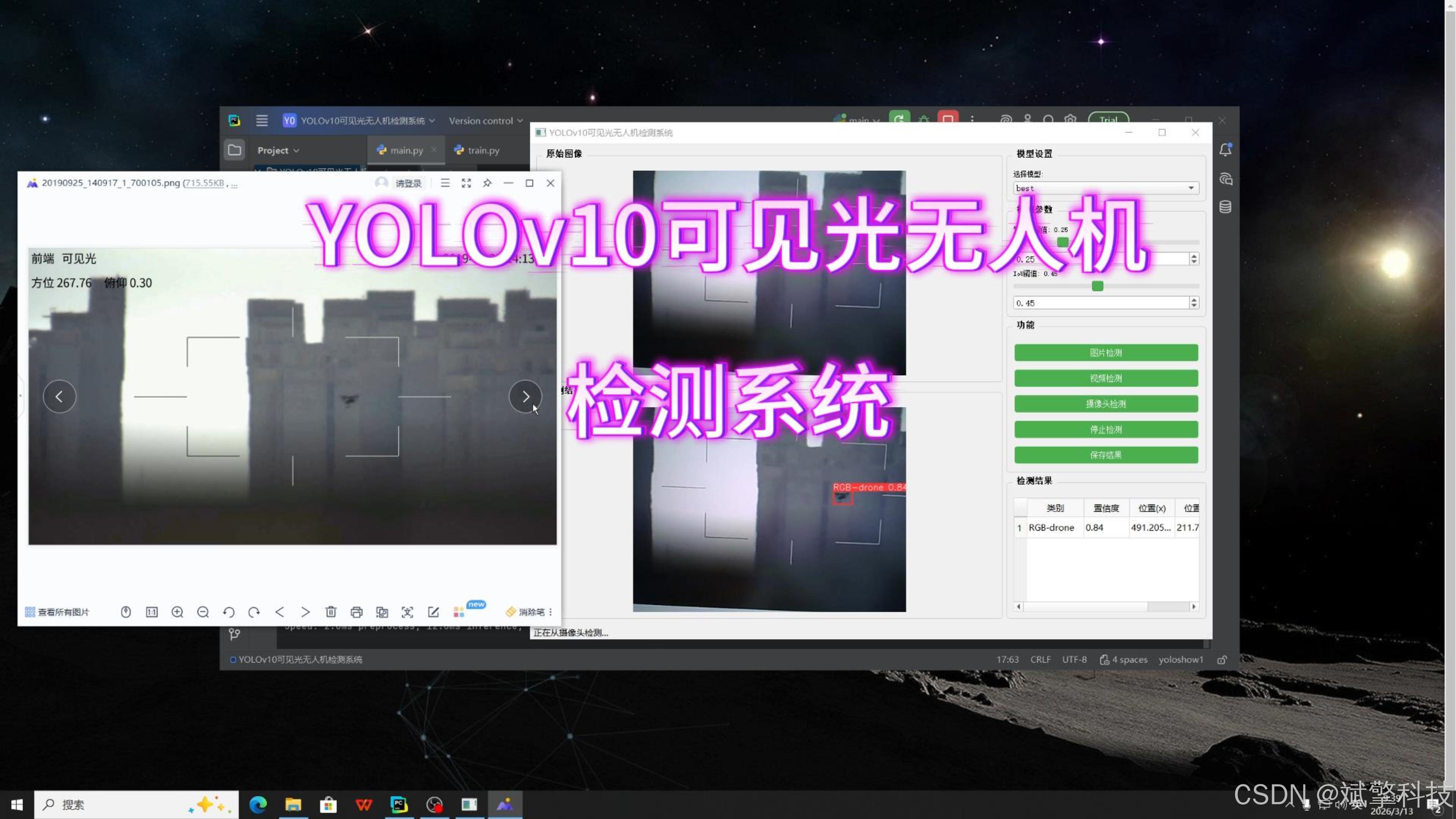Open the text recognition (OCR) tool
This screenshot has height=819, width=1456.
point(407,612)
